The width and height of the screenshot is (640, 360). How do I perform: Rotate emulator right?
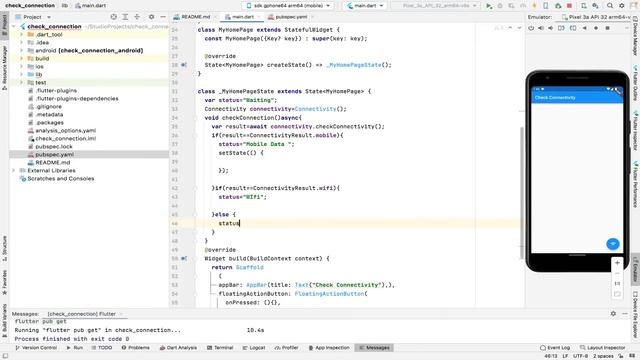[573, 28]
